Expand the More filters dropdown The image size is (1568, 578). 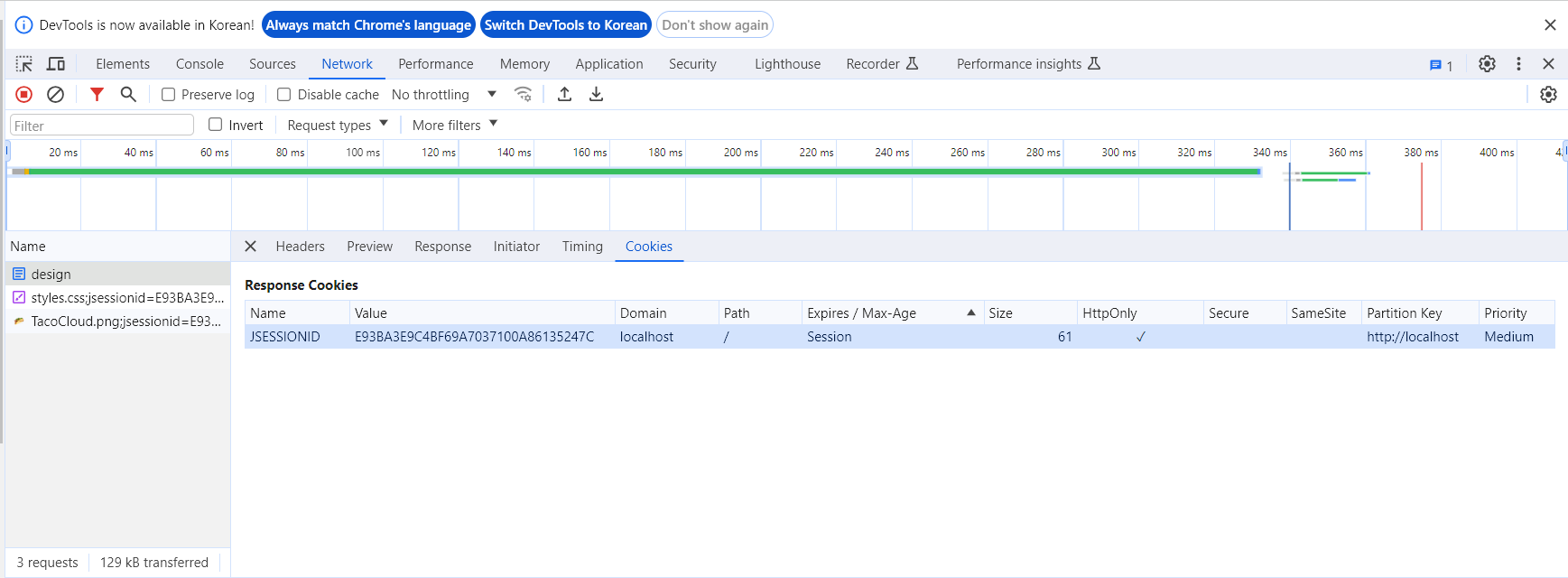[455, 125]
